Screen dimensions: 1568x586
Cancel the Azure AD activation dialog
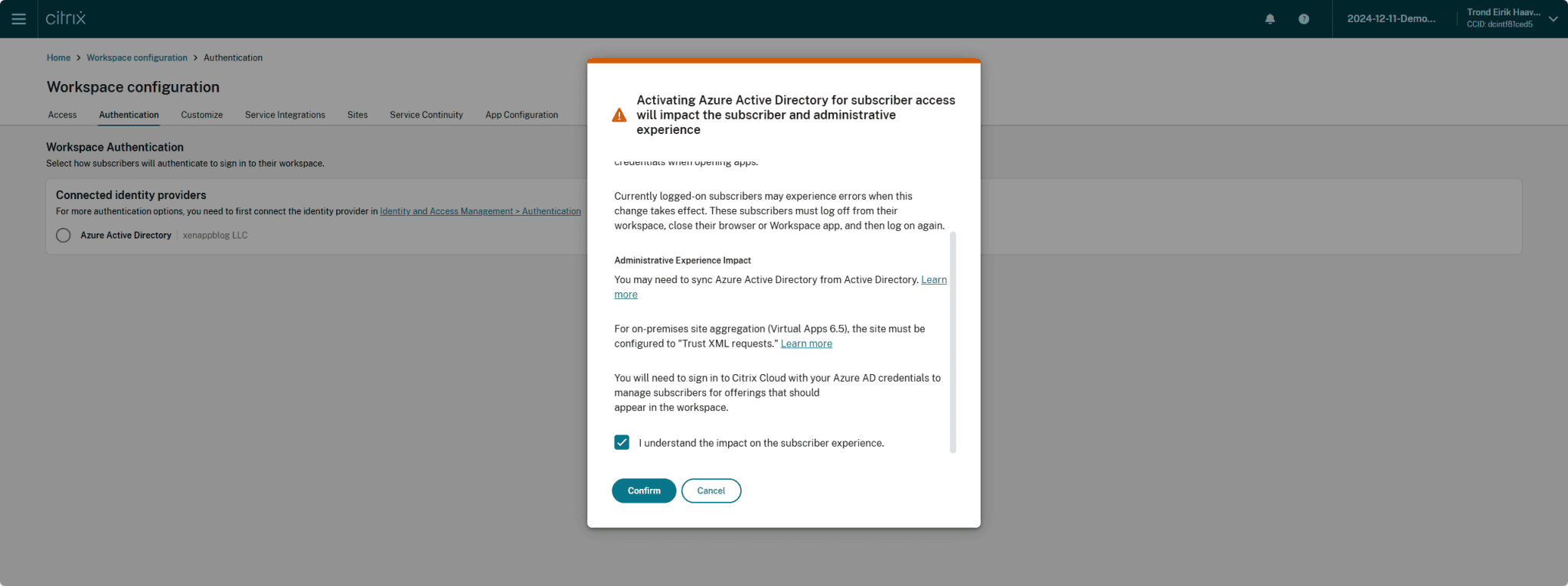(x=710, y=491)
